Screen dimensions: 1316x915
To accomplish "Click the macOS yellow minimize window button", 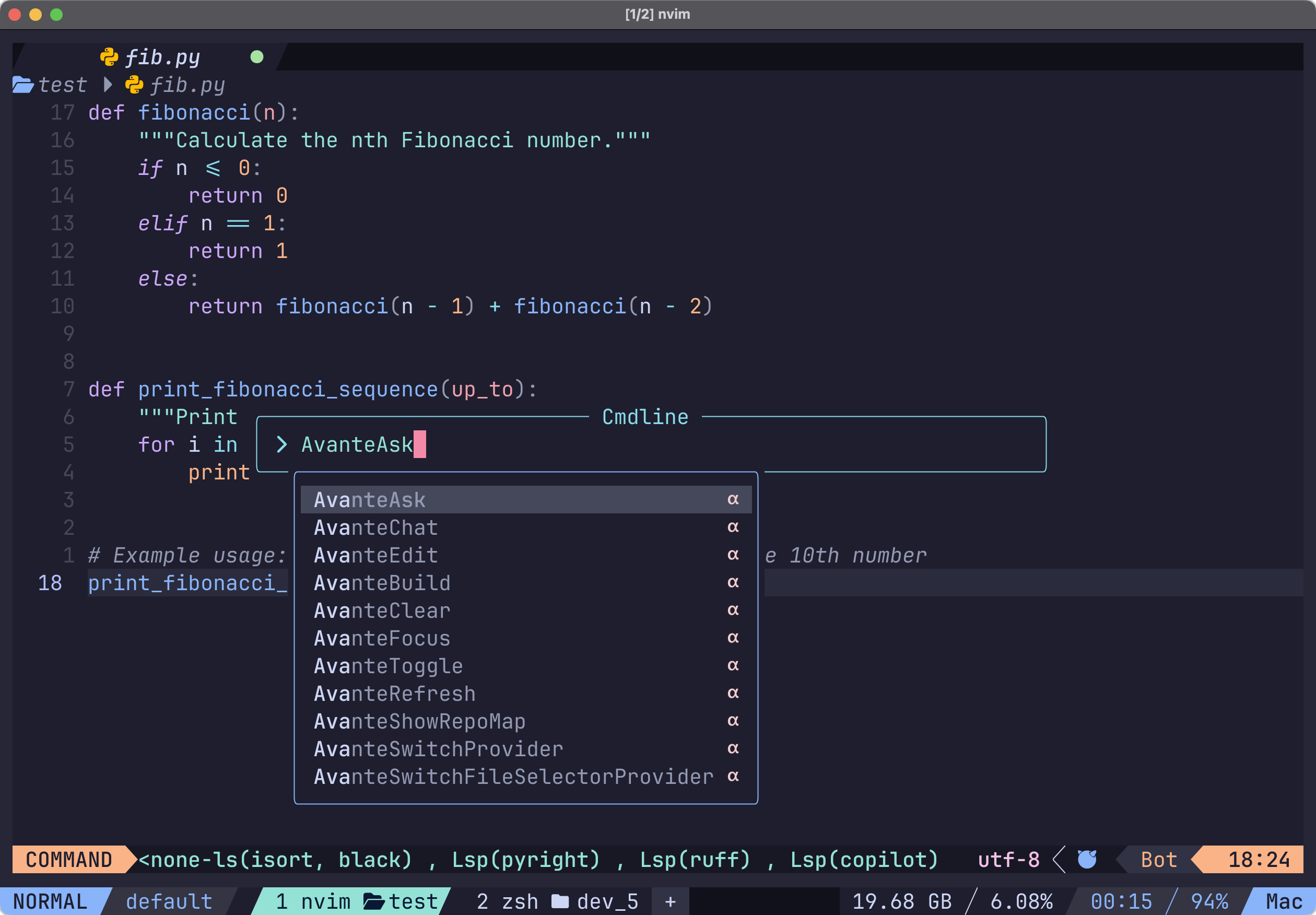I will 36,14.
